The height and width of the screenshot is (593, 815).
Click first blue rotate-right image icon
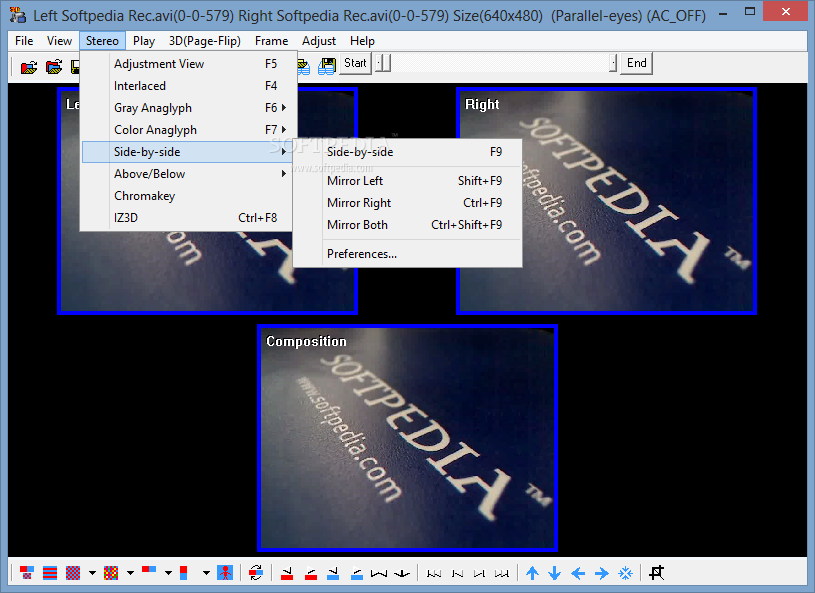pos(333,573)
